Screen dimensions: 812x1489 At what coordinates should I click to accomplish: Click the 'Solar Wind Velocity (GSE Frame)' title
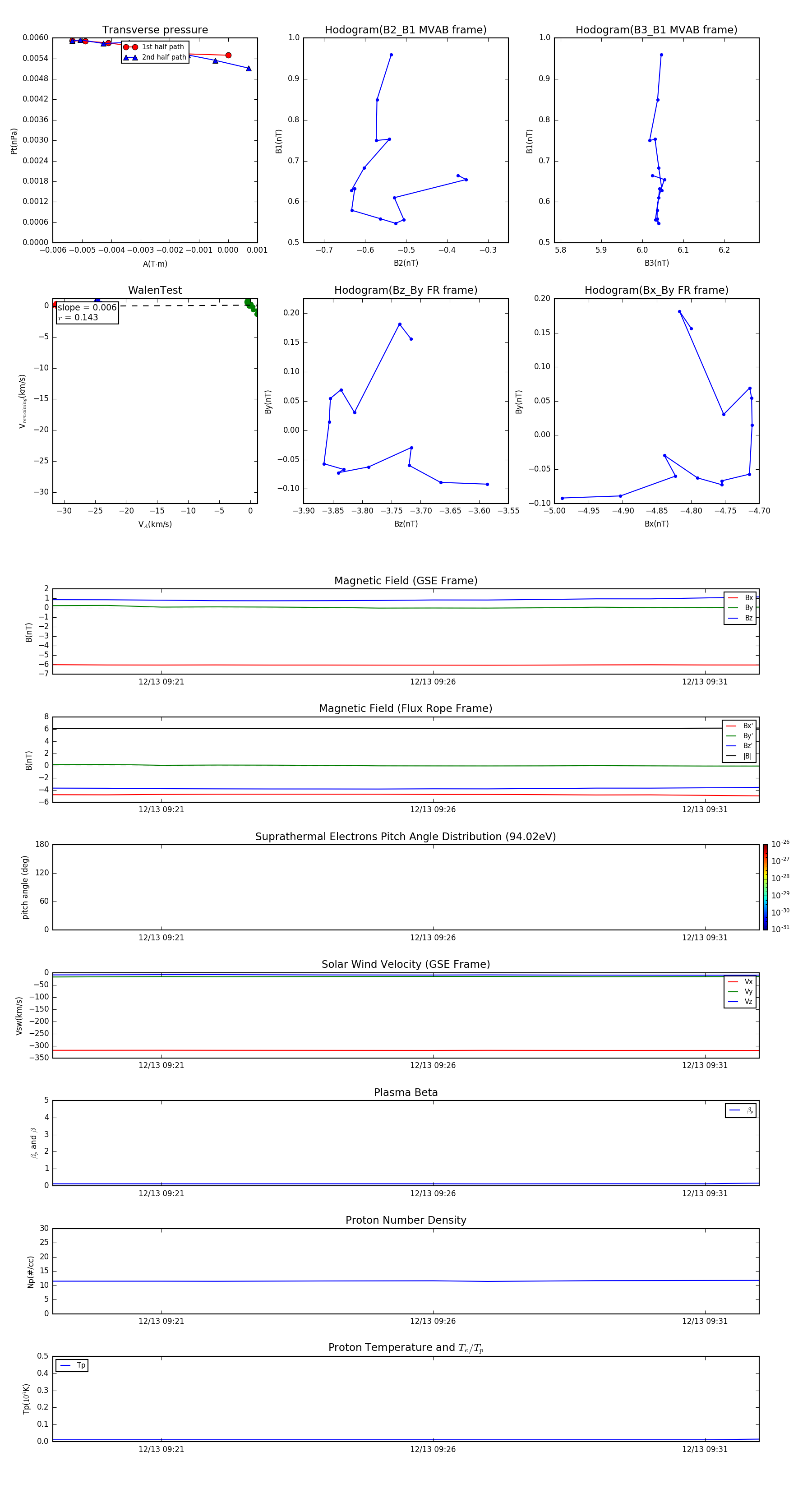coord(406,965)
